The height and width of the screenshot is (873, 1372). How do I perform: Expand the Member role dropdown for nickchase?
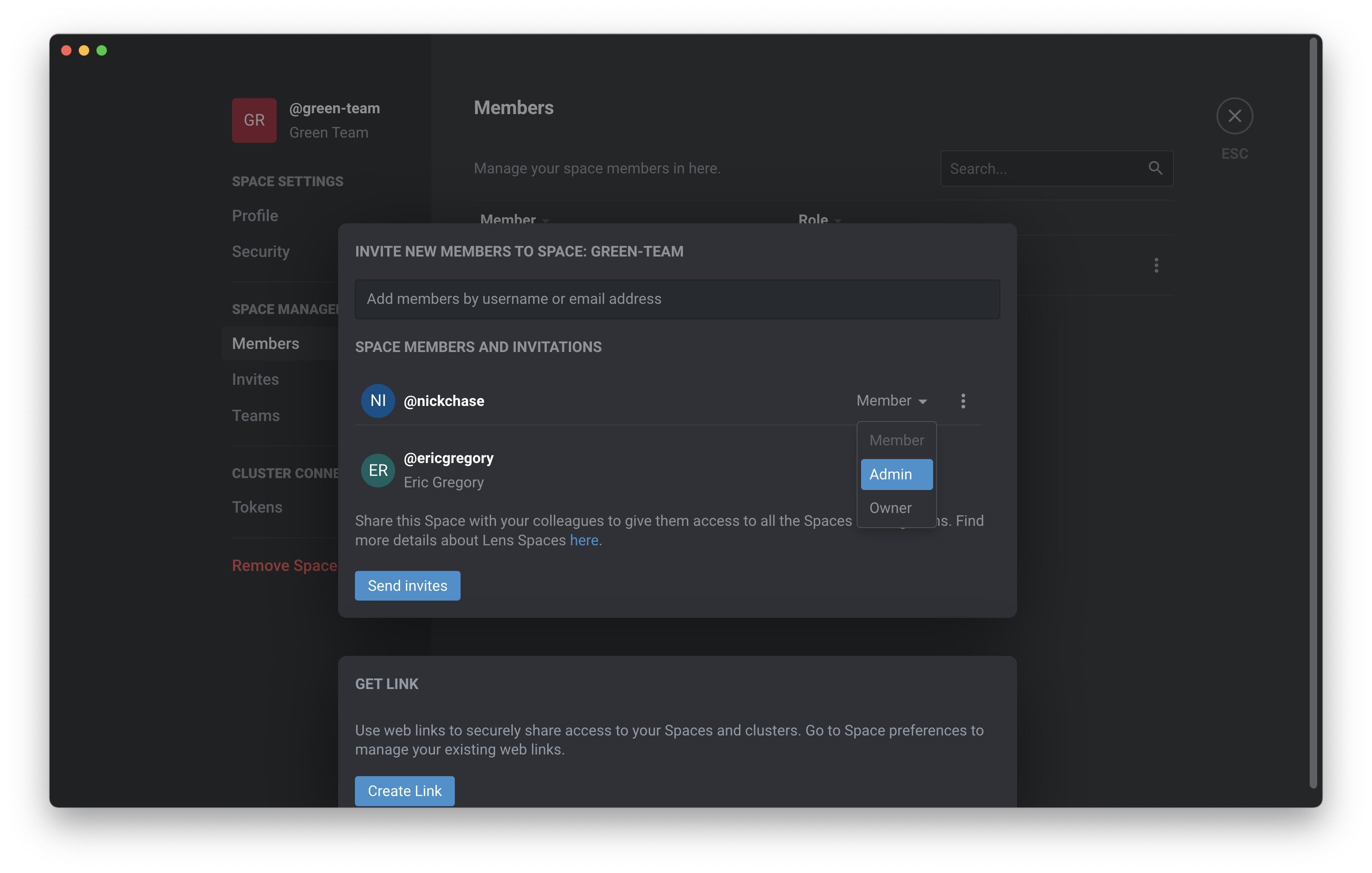click(x=892, y=401)
